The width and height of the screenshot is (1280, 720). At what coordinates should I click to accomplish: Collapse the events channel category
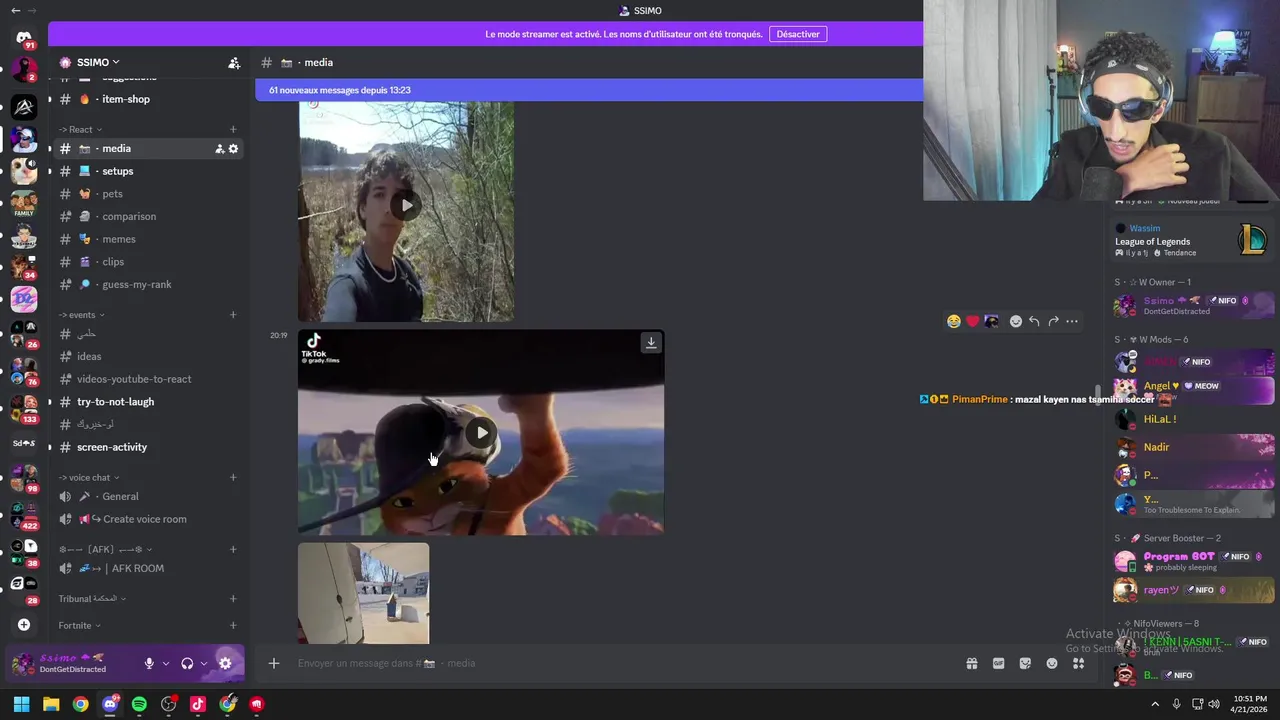tap(82, 315)
